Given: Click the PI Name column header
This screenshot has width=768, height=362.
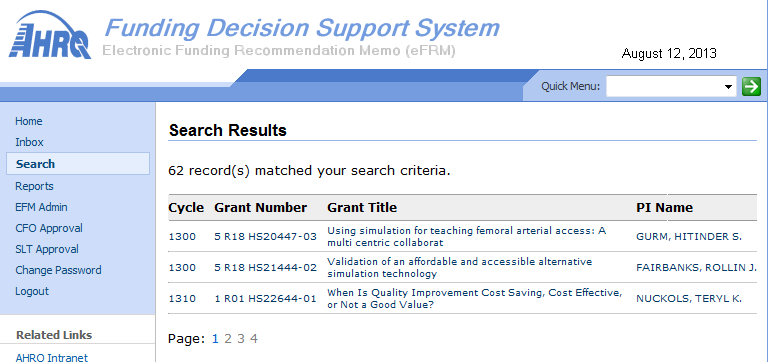Looking at the screenshot, I should pyautogui.click(x=664, y=208).
